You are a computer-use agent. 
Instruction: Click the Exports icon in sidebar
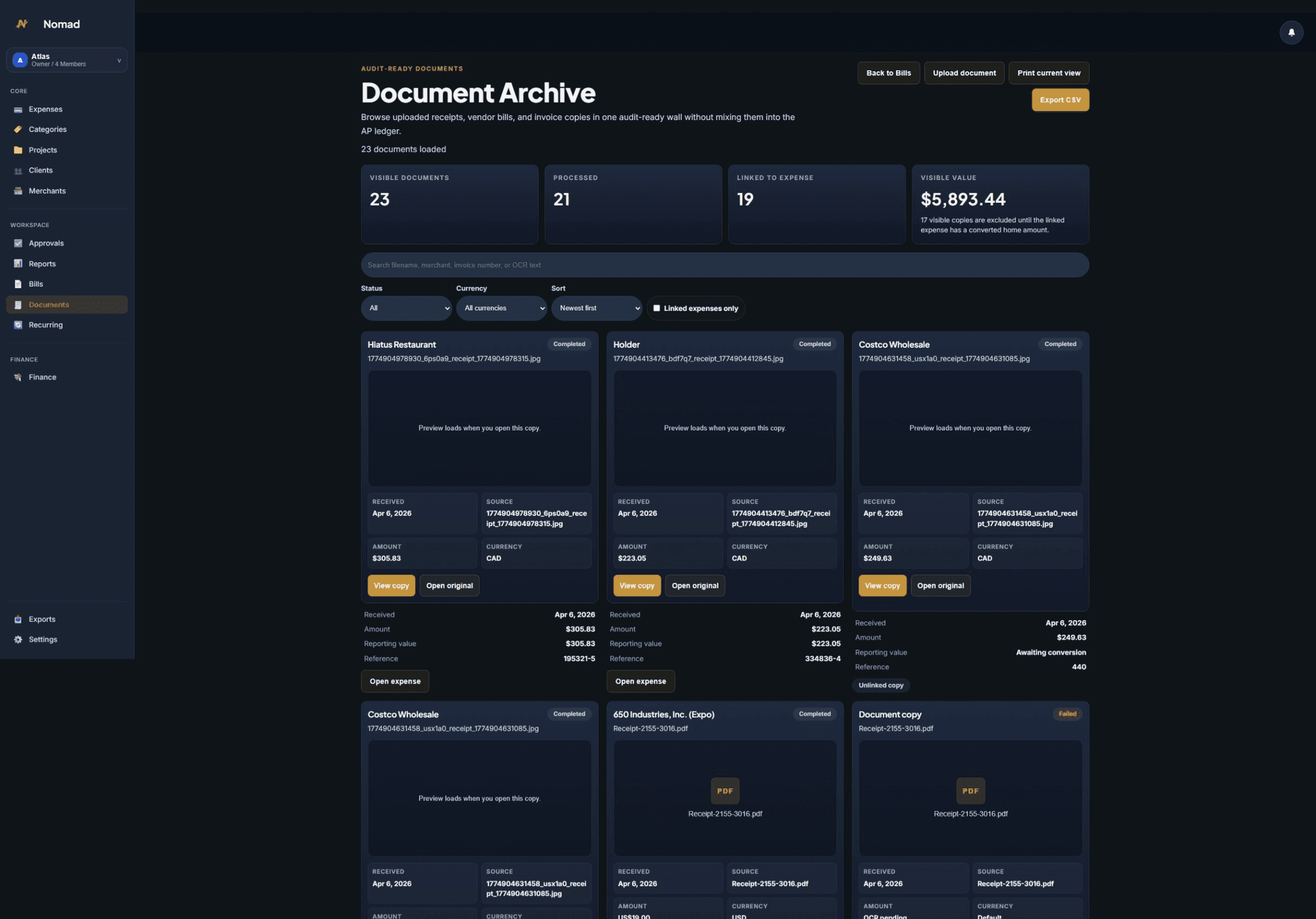pyautogui.click(x=18, y=619)
